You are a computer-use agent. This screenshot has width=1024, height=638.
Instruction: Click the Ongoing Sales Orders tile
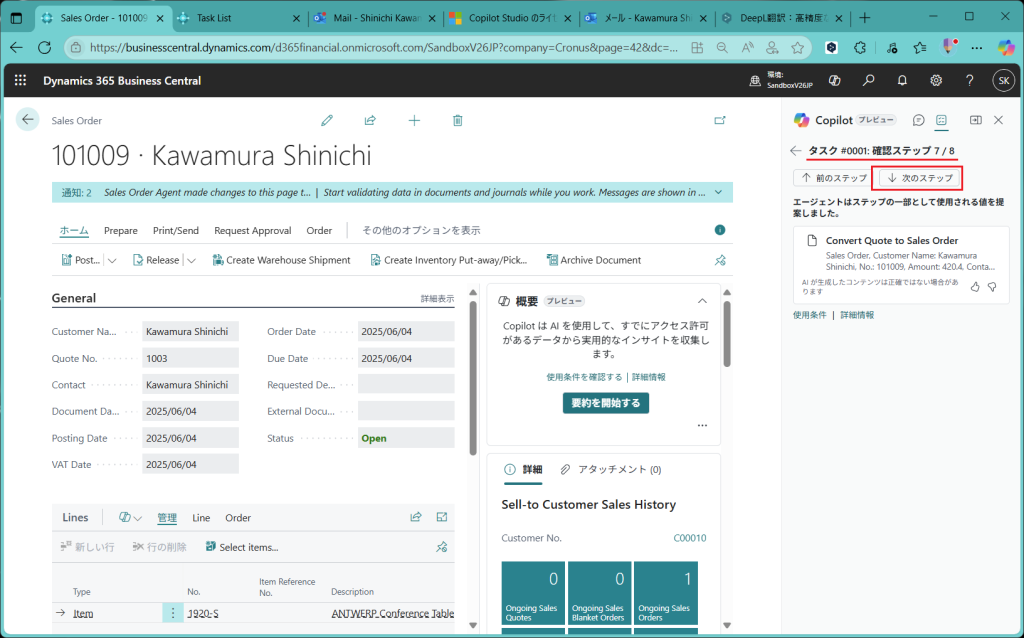point(665,593)
